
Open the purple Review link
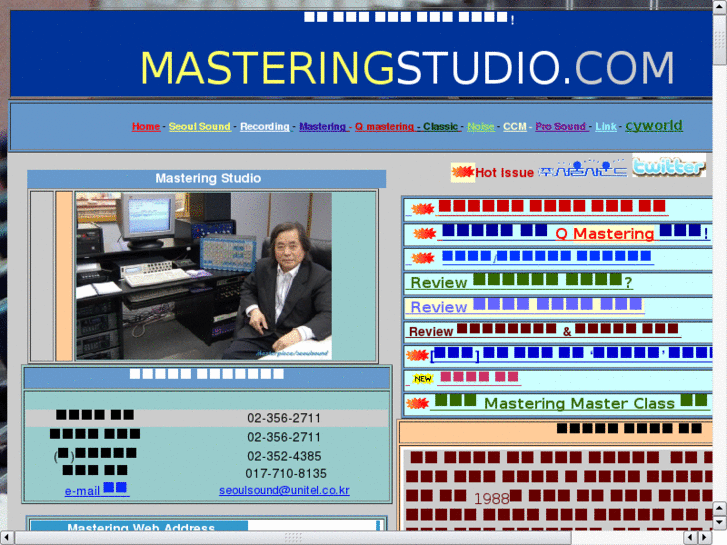point(526,306)
